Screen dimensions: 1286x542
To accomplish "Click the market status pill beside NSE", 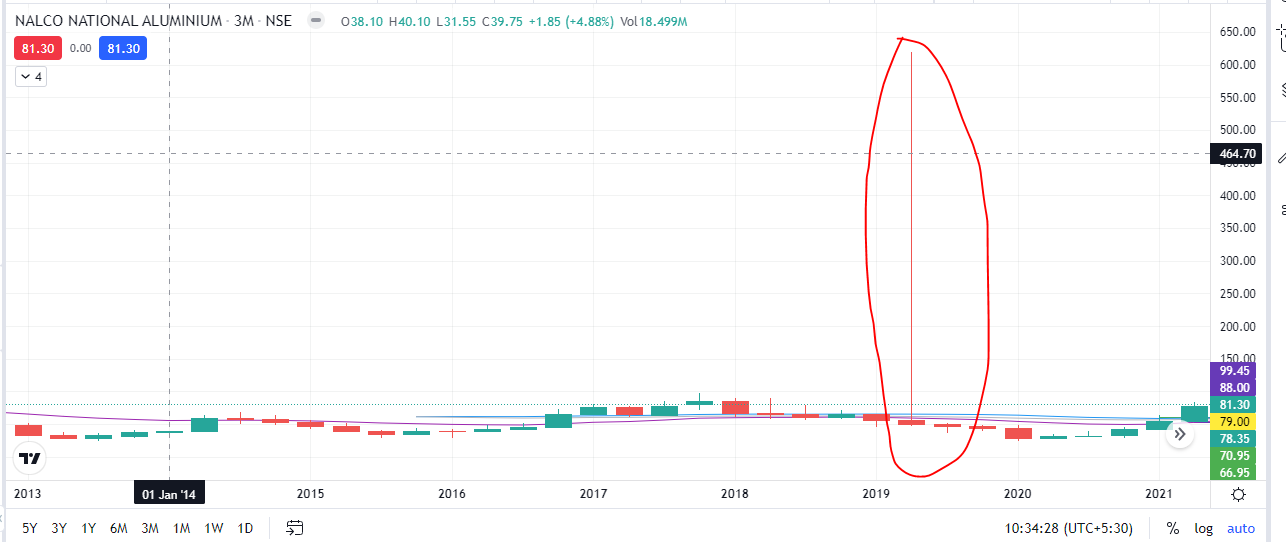I will tap(314, 21).
